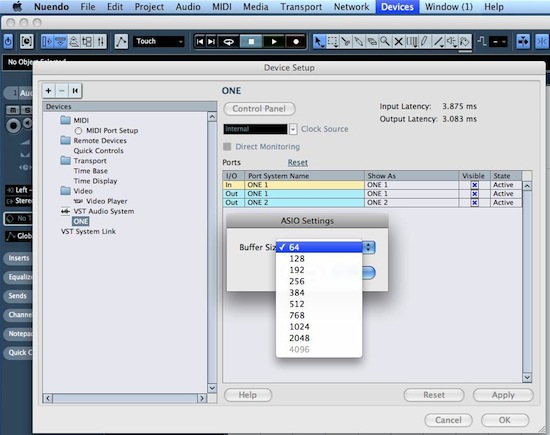Select the Mute X tool

(x=398, y=41)
